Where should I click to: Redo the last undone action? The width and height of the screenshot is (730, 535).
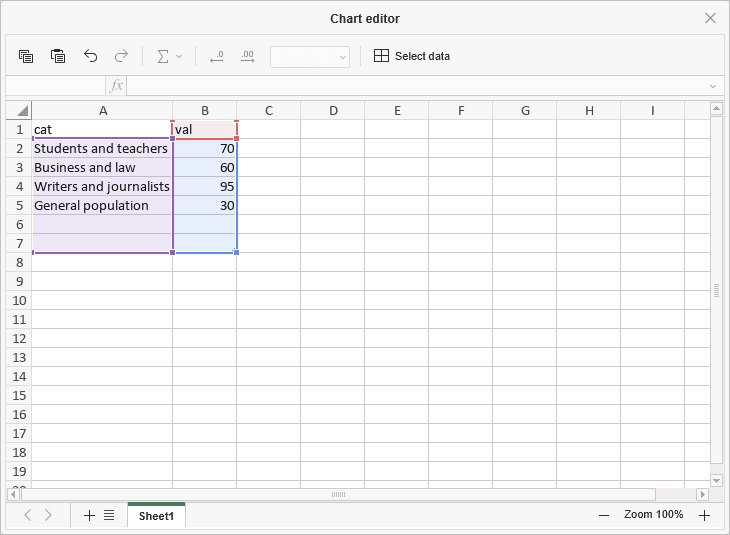121,56
